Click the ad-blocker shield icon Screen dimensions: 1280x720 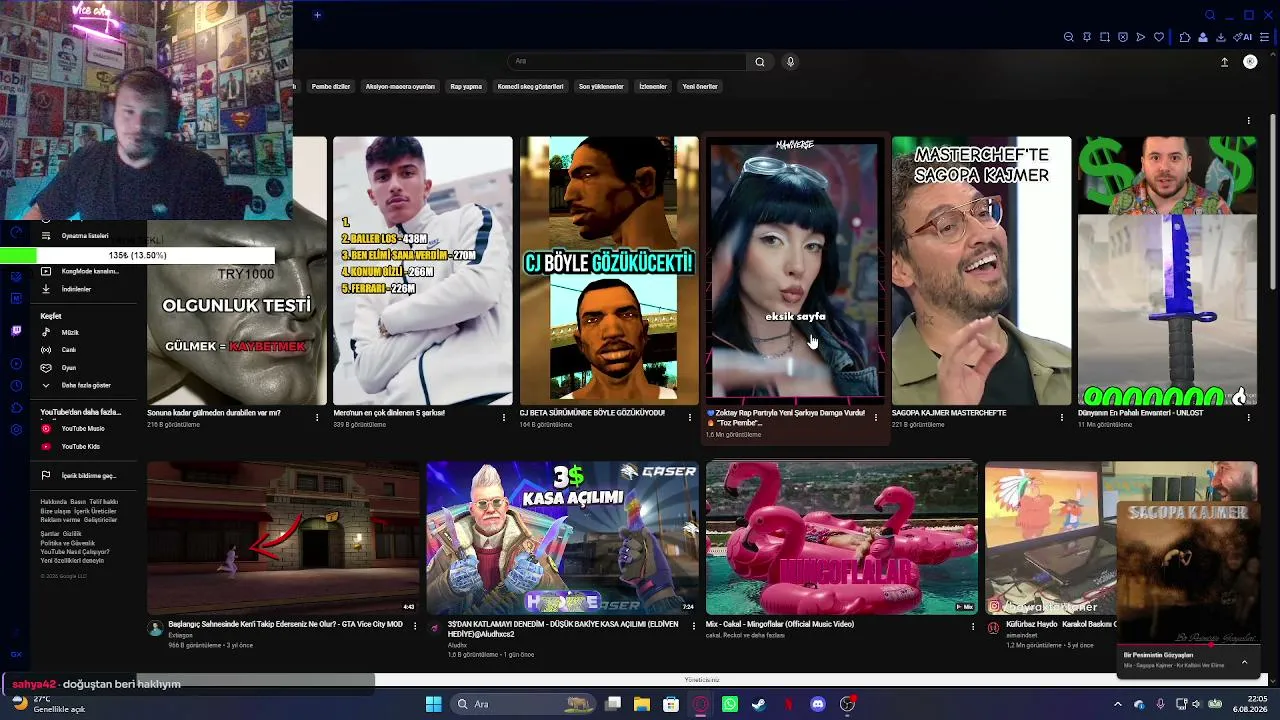(x=1123, y=37)
